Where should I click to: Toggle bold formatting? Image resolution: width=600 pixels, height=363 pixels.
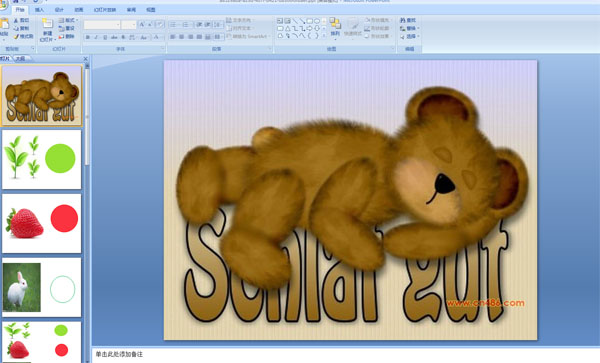click(88, 37)
